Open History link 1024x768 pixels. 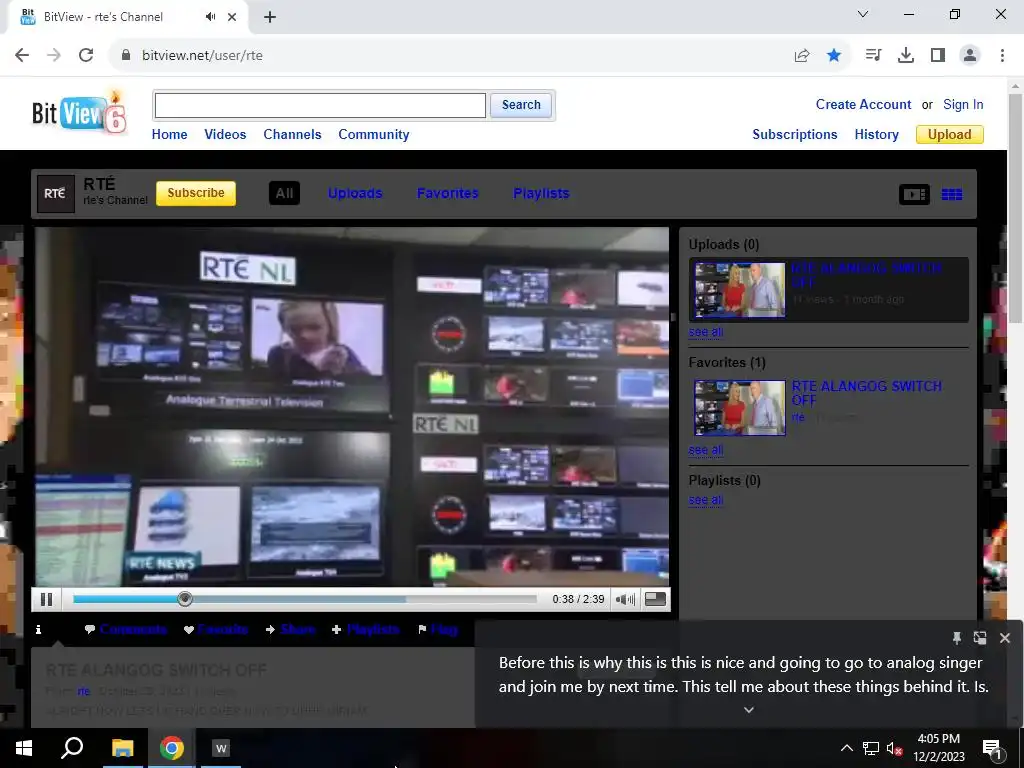[876, 135]
